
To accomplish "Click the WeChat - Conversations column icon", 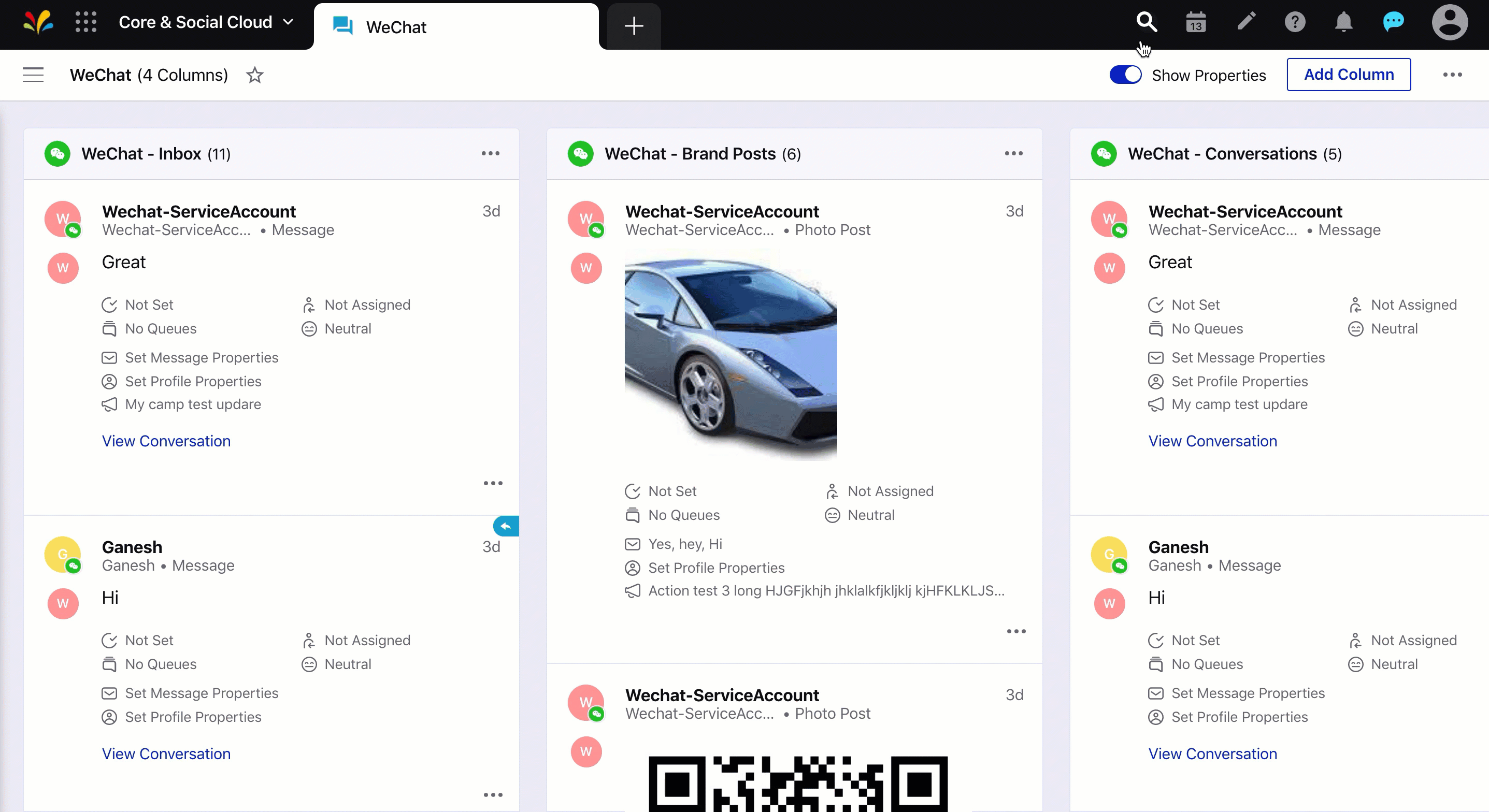I will point(1104,154).
